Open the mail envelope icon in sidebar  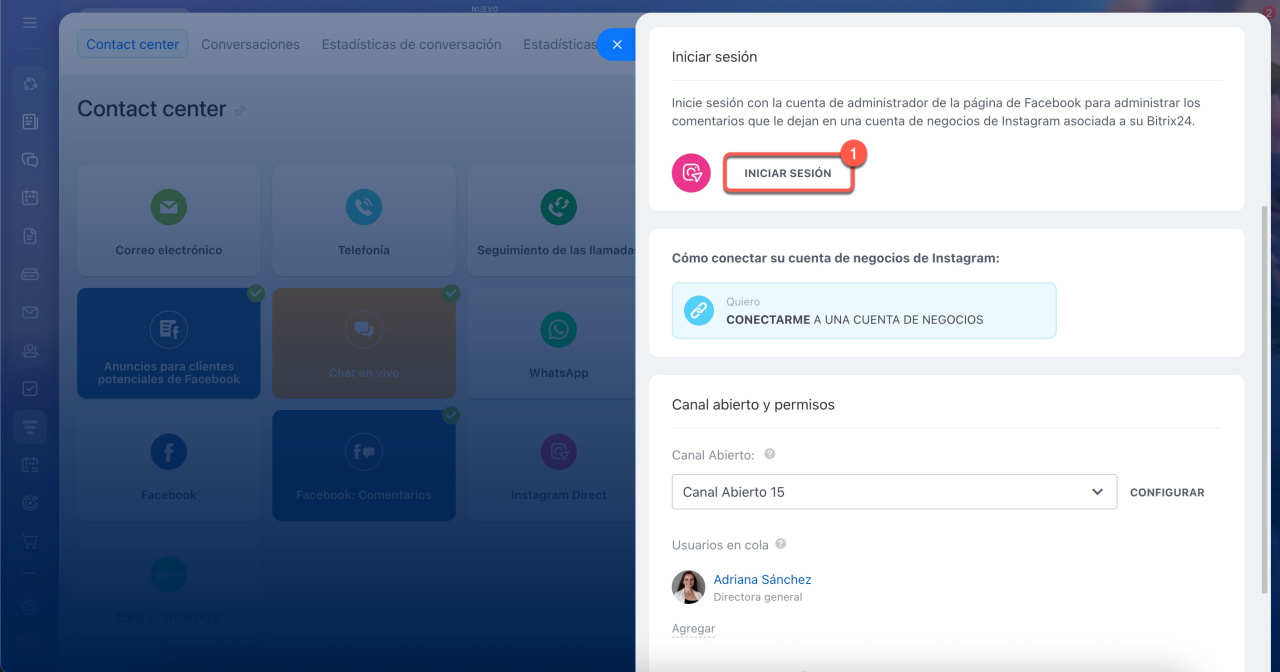pyautogui.click(x=30, y=312)
